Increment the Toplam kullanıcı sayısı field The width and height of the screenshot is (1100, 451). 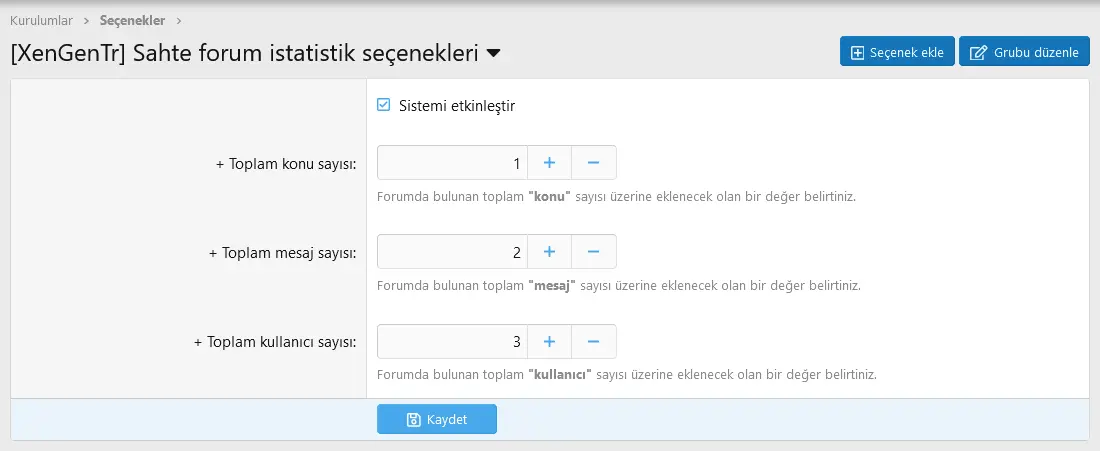pyautogui.click(x=549, y=341)
